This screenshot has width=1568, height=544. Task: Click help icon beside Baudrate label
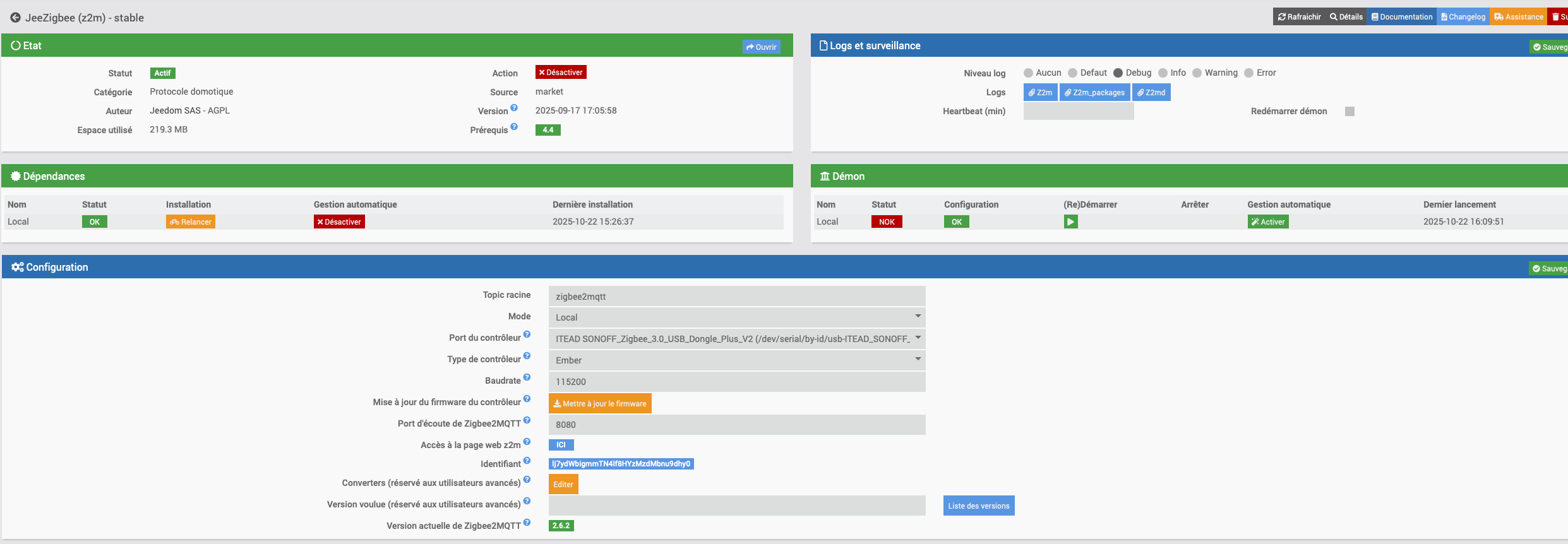pyautogui.click(x=527, y=377)
